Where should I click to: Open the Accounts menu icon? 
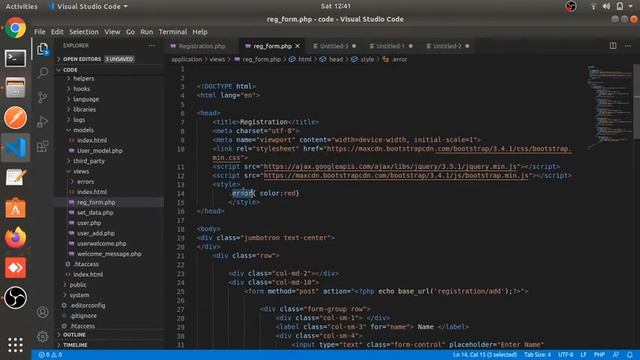coord(43,312)
